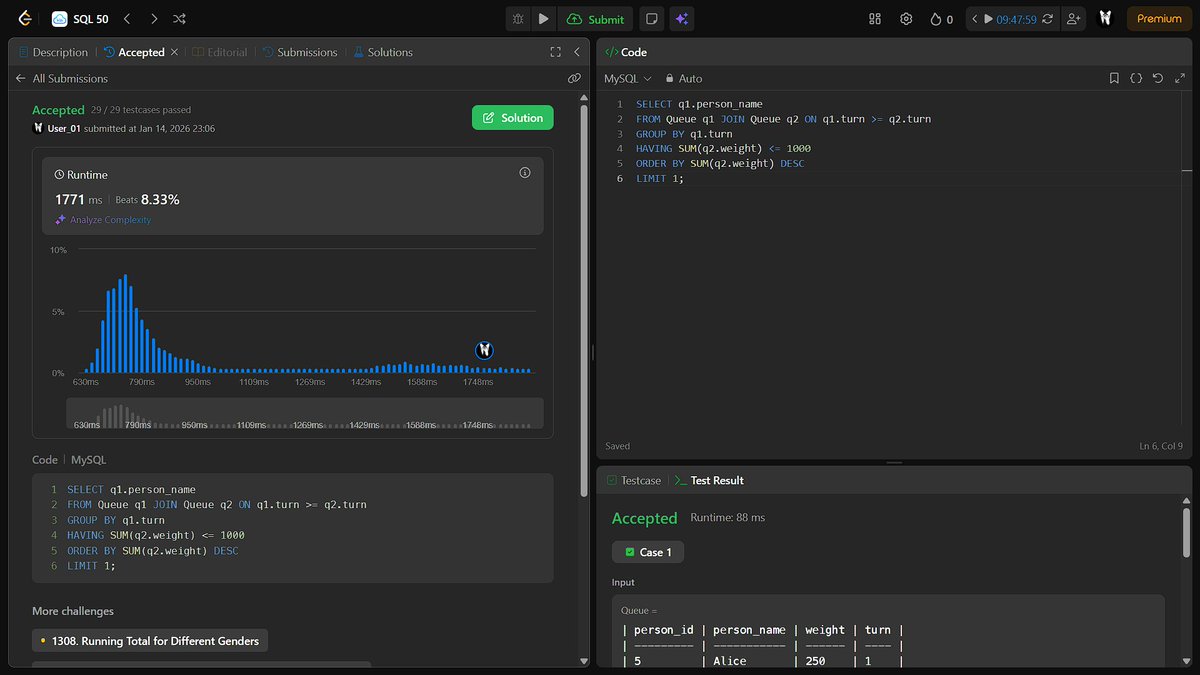The image size is (1200, 675).
Task: Click the left panel vertical scrollbar
Action: click(x=585, y=300)
